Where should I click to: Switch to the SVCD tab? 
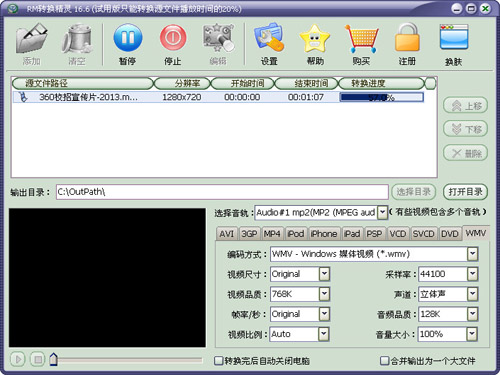coord(423,234)
